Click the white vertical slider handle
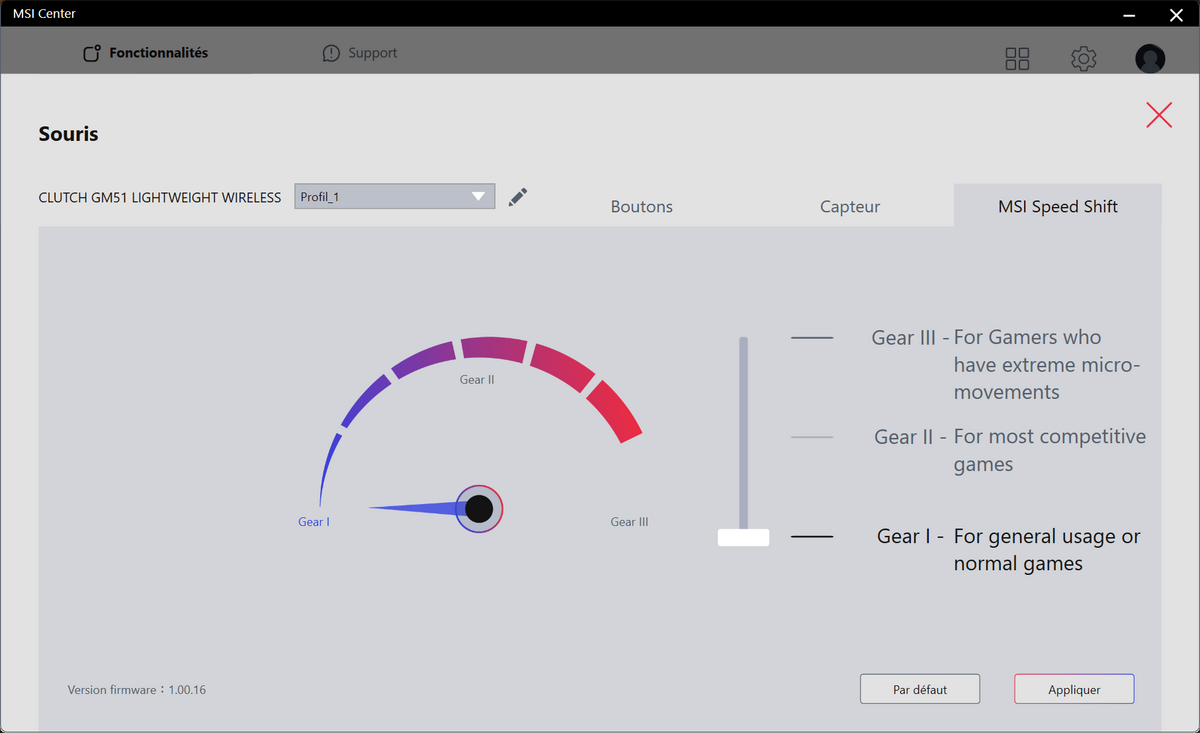 743,538
